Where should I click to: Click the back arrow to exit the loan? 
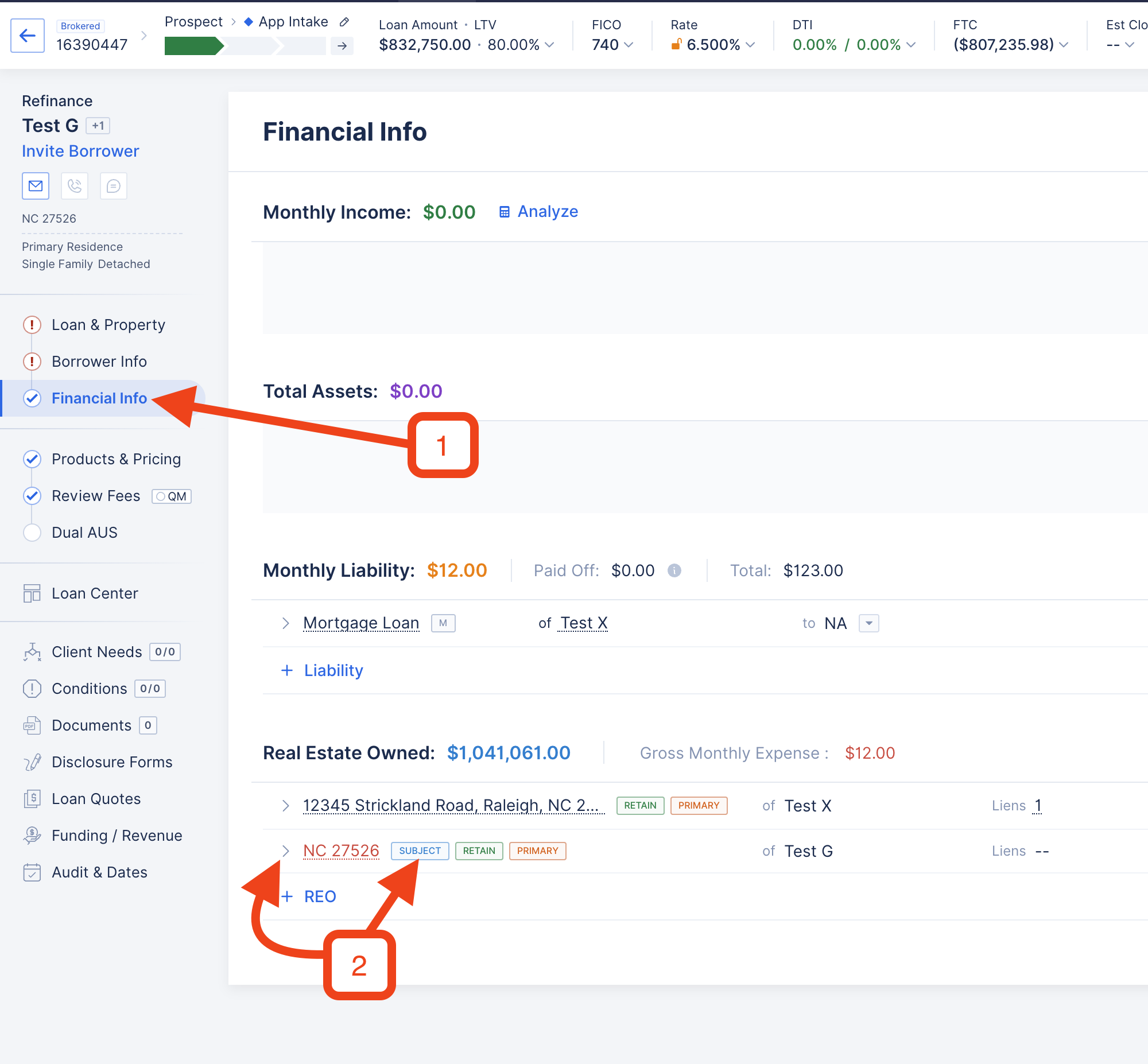[27, 35]
